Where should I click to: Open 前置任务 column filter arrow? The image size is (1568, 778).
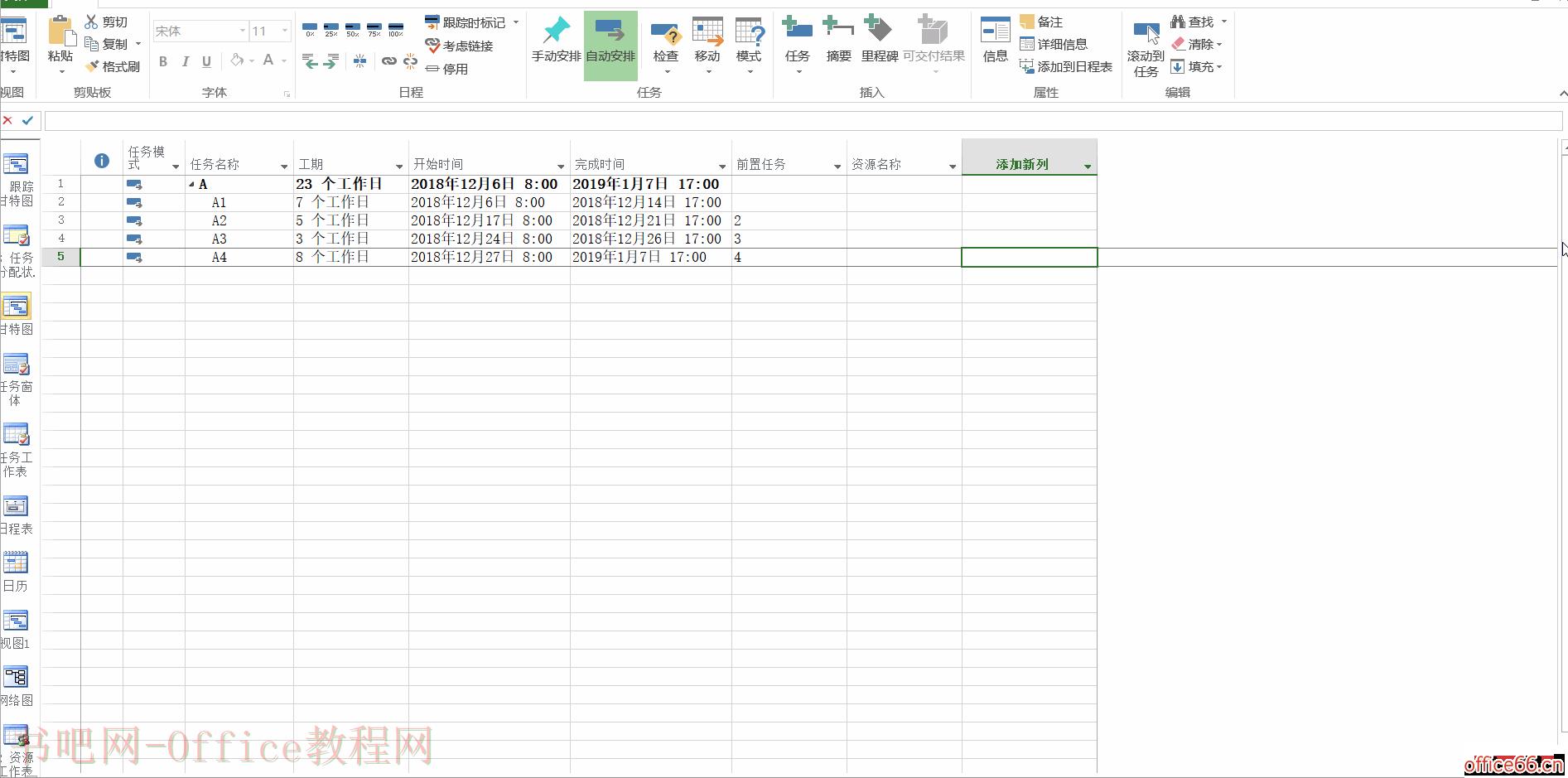837,167
